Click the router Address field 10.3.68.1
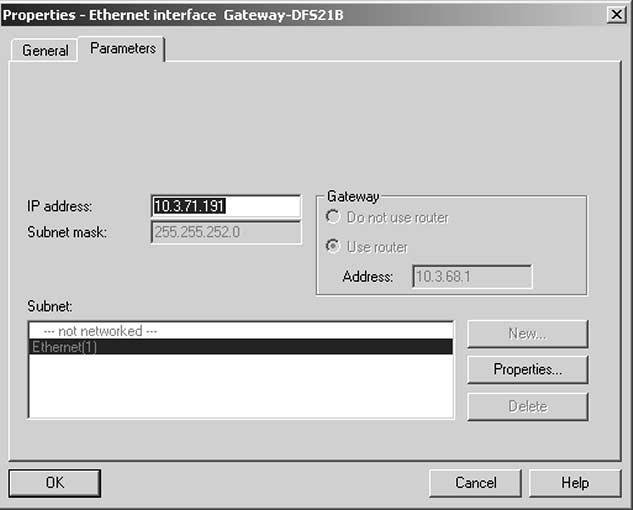Screen dimensions: 633x510 coord(472,277)
